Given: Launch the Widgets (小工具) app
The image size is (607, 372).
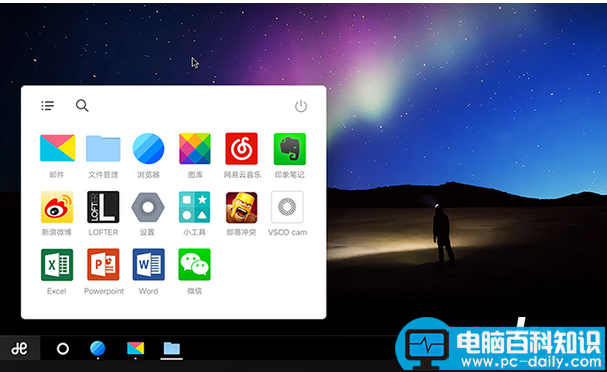Looking at the screenshot, I should (x=194, y=207).
